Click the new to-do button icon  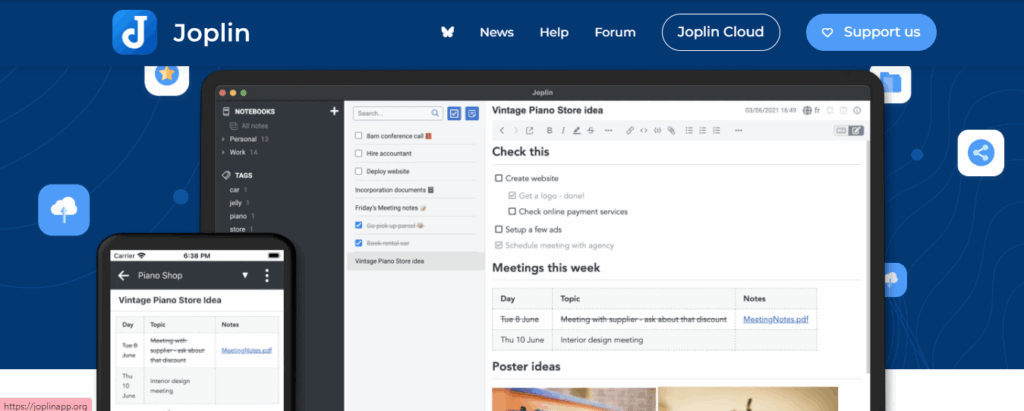(455, 113)
